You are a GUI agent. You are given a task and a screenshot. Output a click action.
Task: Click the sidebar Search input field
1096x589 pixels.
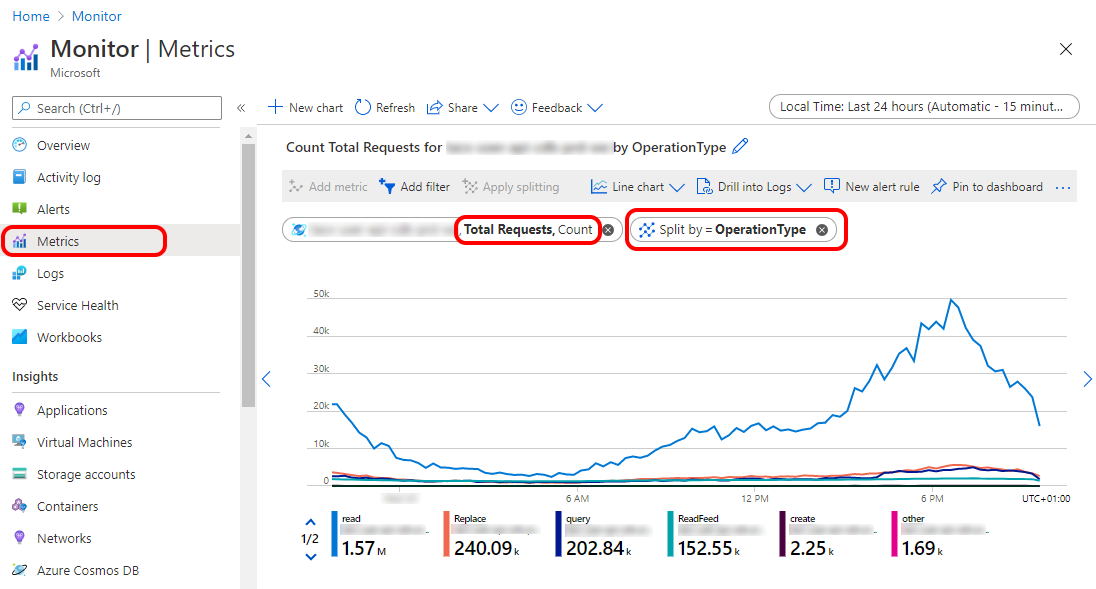tap(117, 108)
